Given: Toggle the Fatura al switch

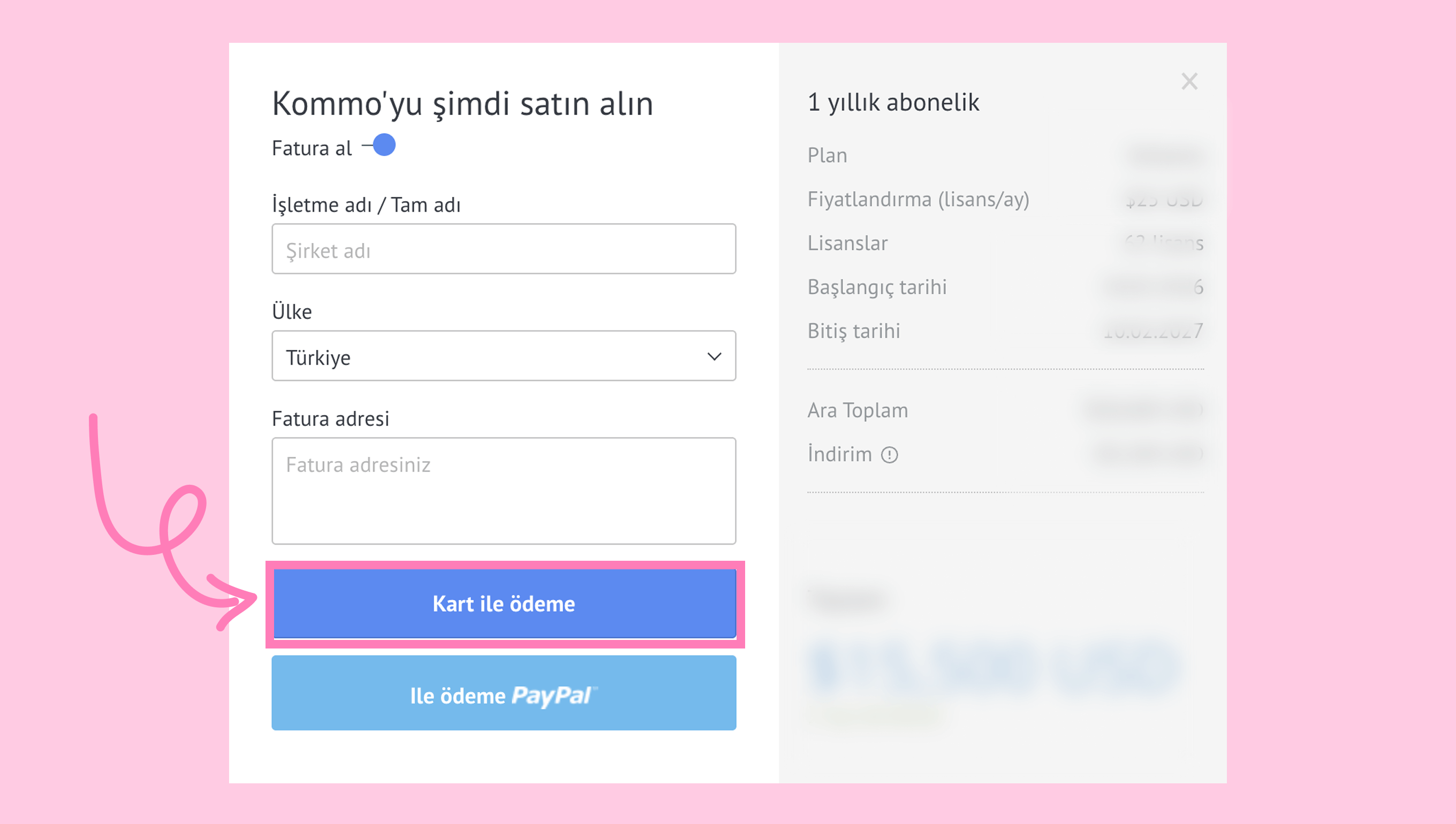Looking at the screenshot, I should pos(380,146).
